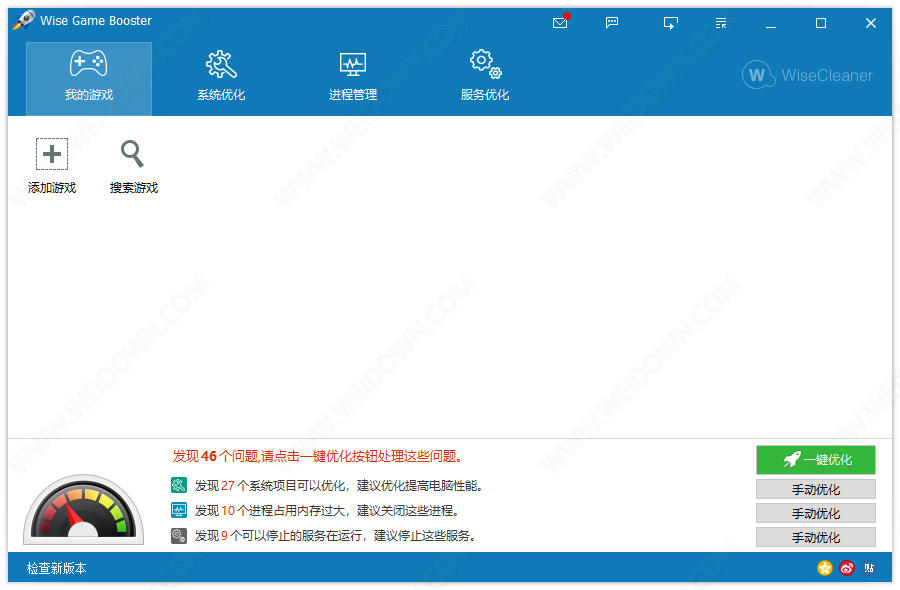Click the 搜索游戏 magnifier icon
Viewport: 900px width, 590px height.
(133, 154)
